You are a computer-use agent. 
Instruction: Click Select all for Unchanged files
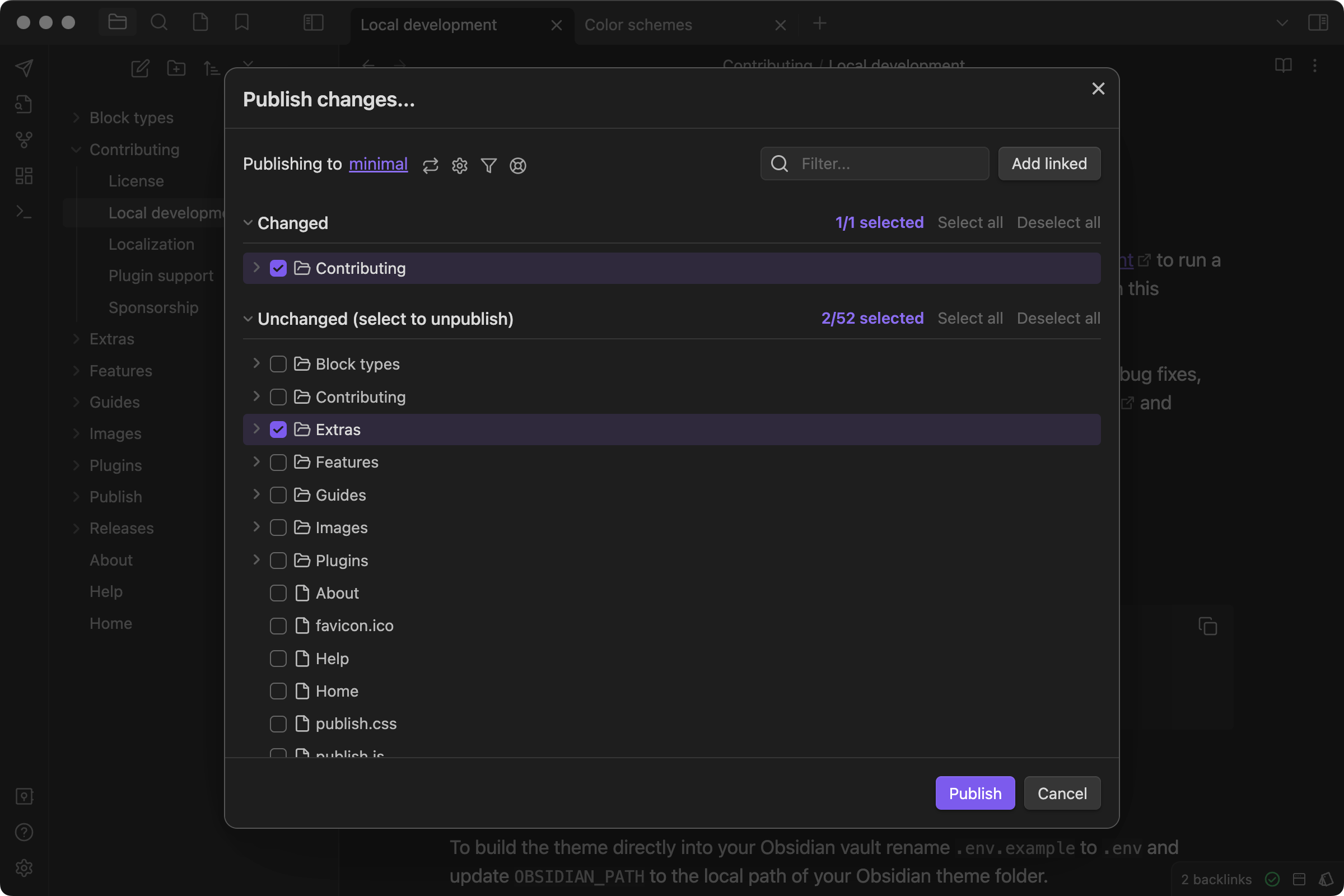[970, 318]
